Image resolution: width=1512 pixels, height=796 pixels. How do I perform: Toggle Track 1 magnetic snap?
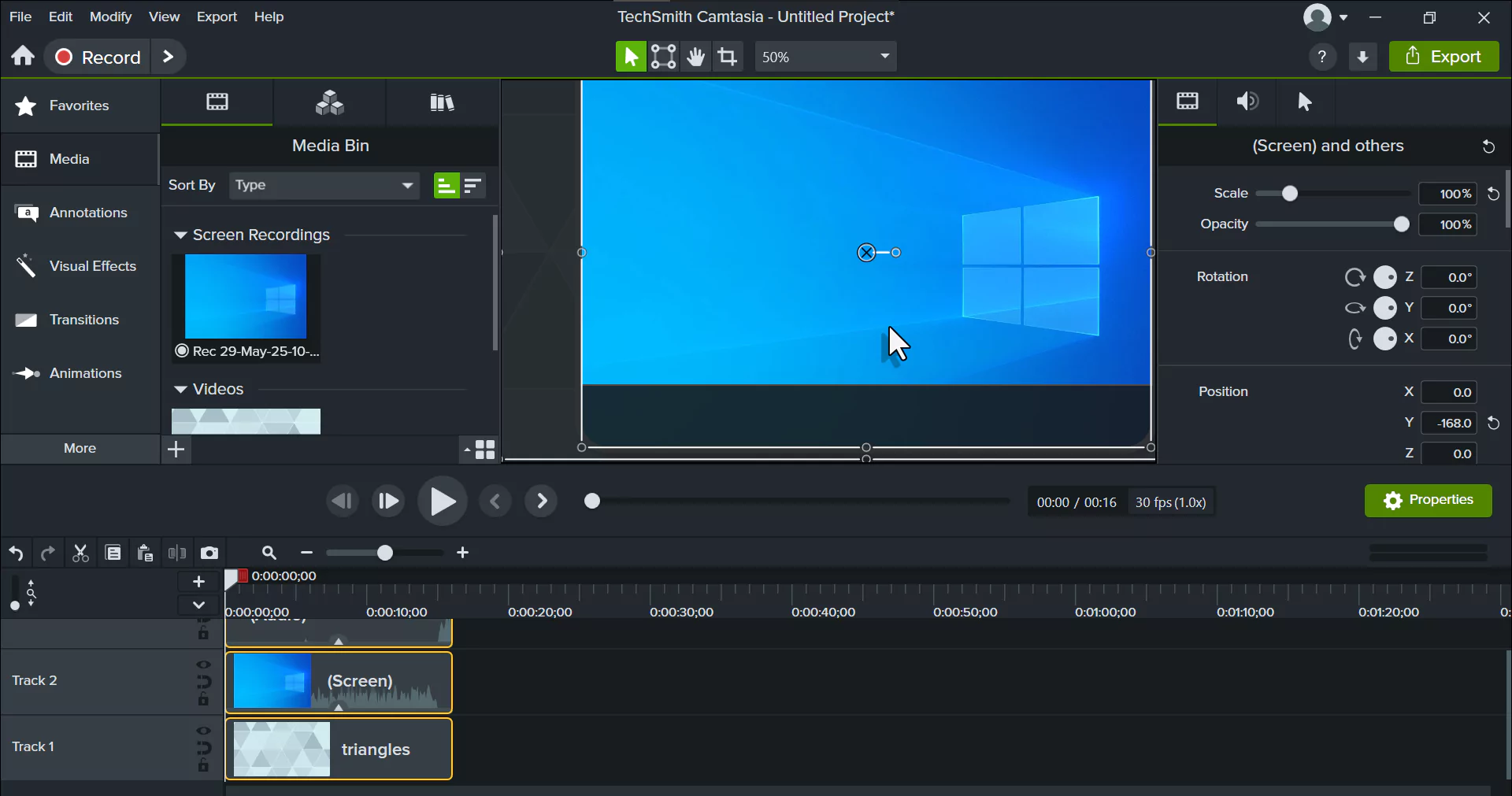pos(204,748)
